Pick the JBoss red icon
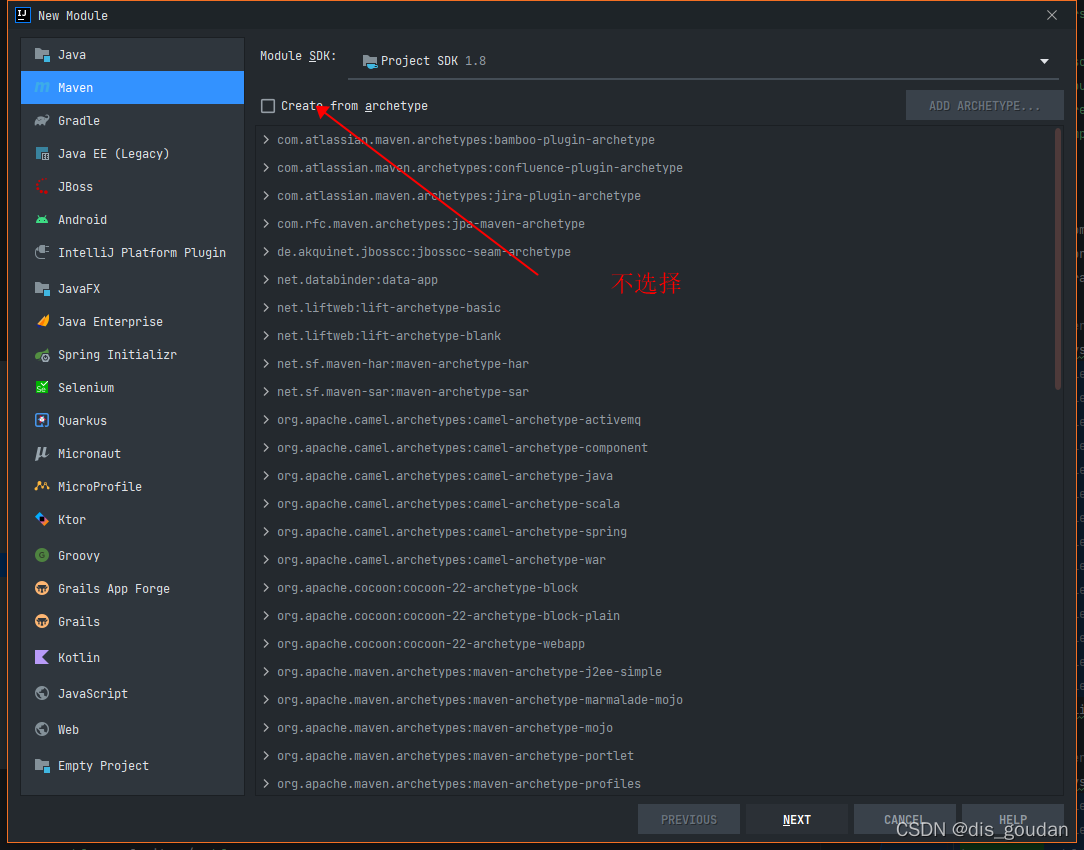The width and height of the screenshot is (1084, 850). [x=42, y=187]
